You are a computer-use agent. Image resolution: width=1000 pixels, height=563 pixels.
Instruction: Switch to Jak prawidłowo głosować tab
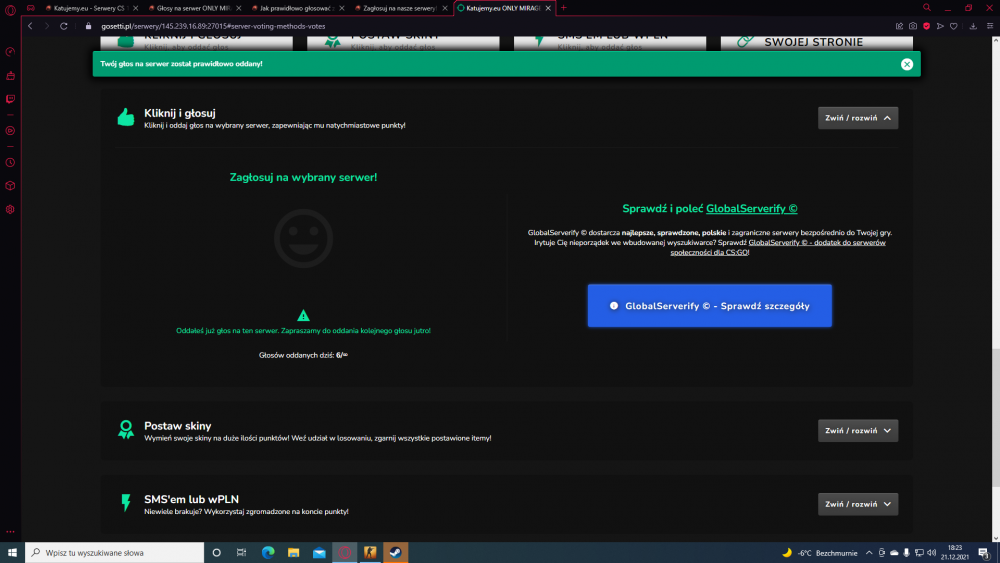click(x=297, y=8)
